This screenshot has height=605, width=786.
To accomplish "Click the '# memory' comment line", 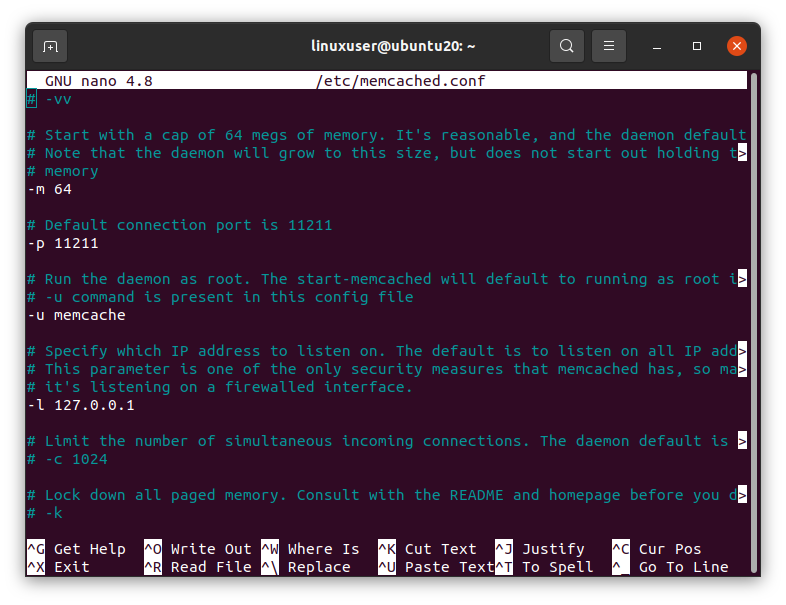I will tap(63, 171).
